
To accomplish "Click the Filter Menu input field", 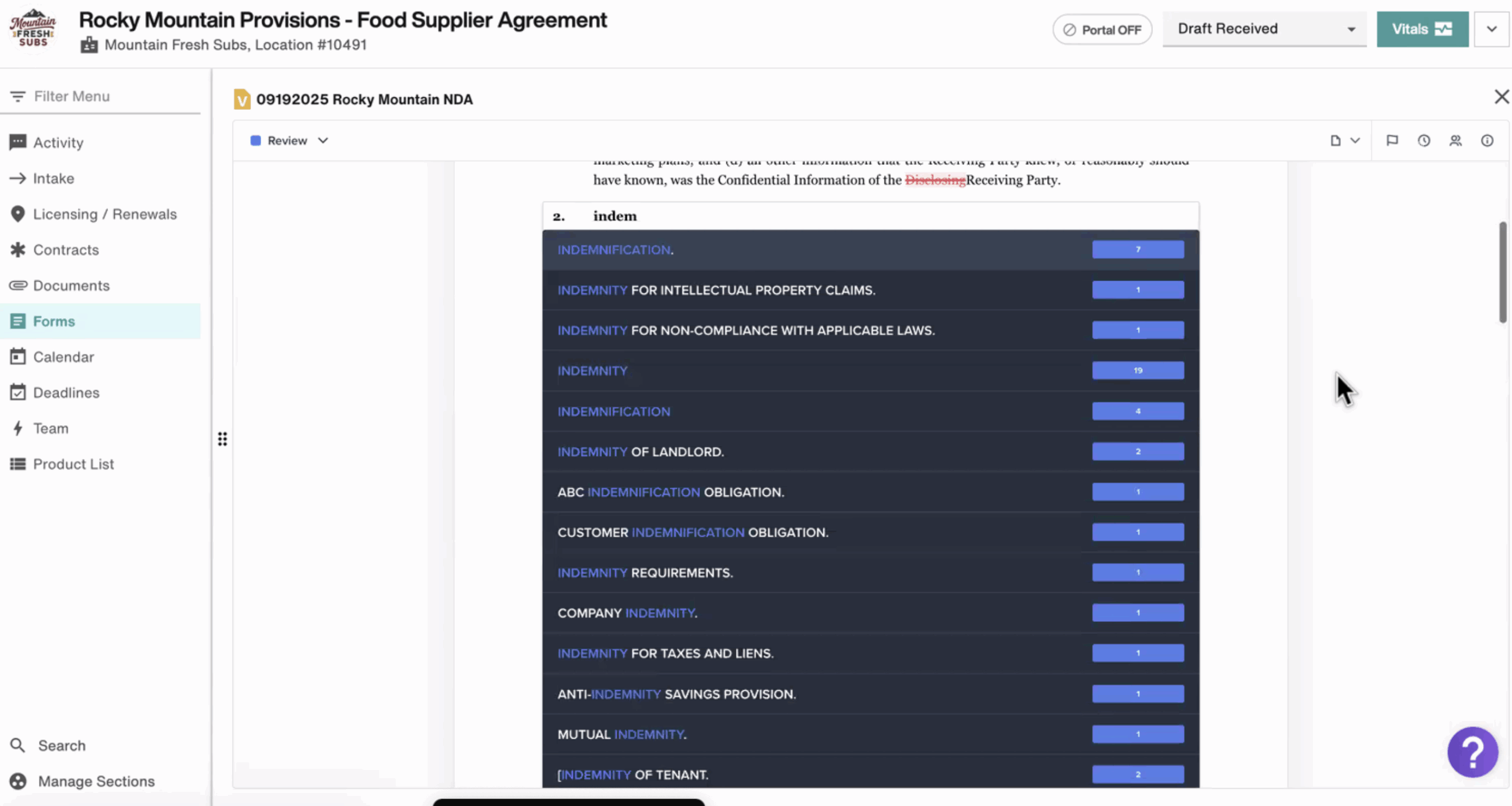I will coord(106,96).
